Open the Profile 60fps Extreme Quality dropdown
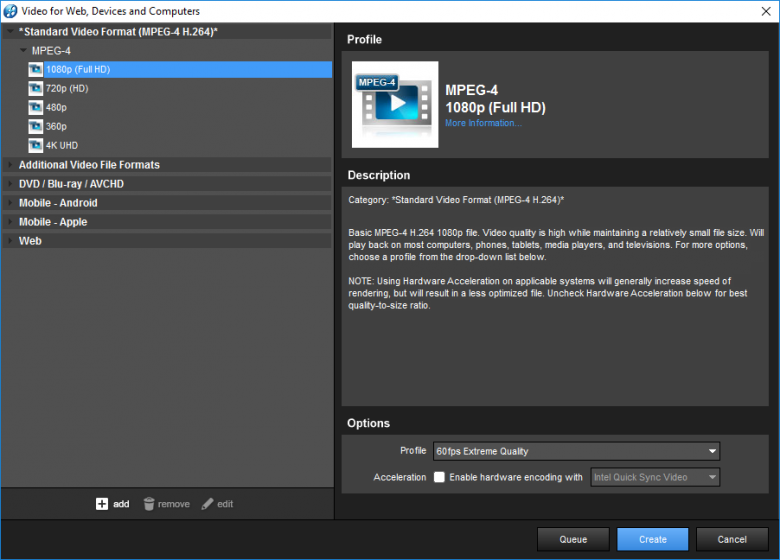Screen dimensions: 780x560 point(576,451)
